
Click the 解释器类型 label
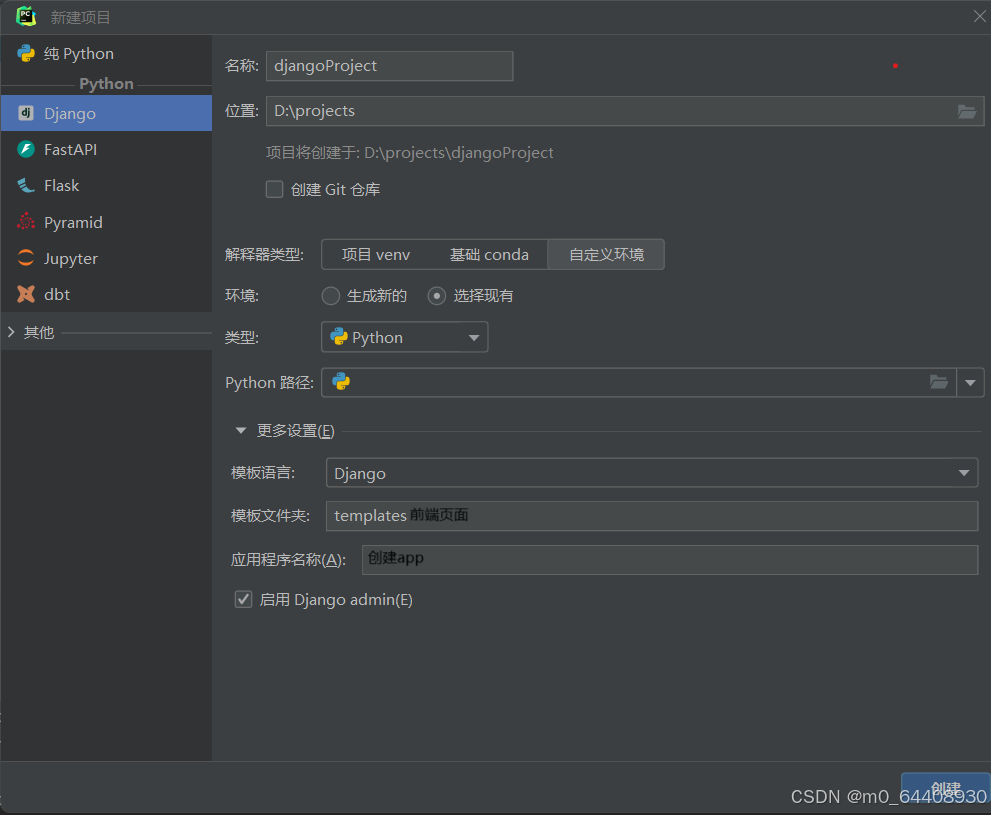(264, 255)
